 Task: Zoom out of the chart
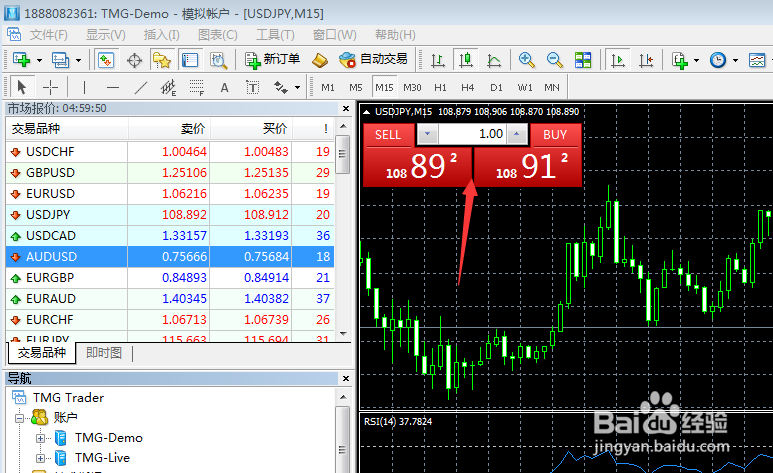pos(555,60)
